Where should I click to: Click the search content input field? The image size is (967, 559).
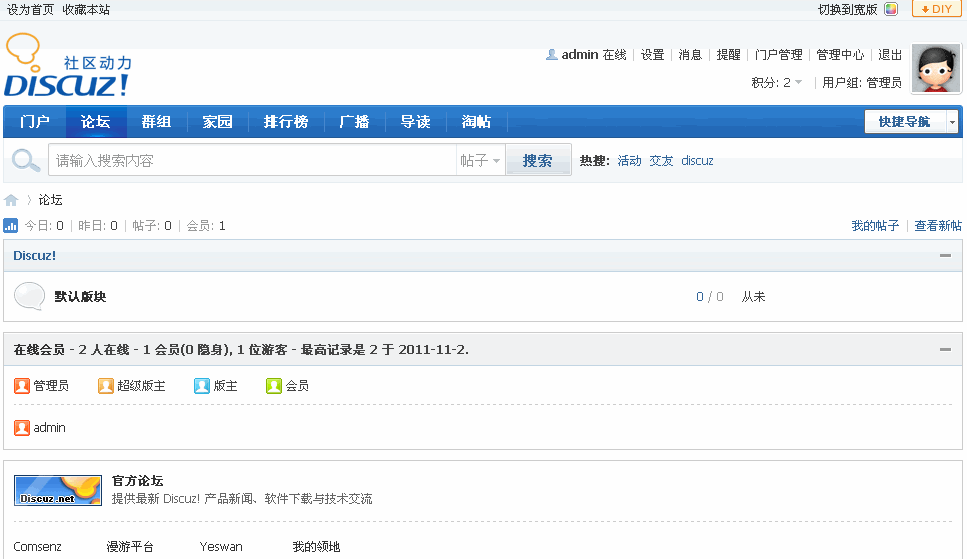point(252,160)
